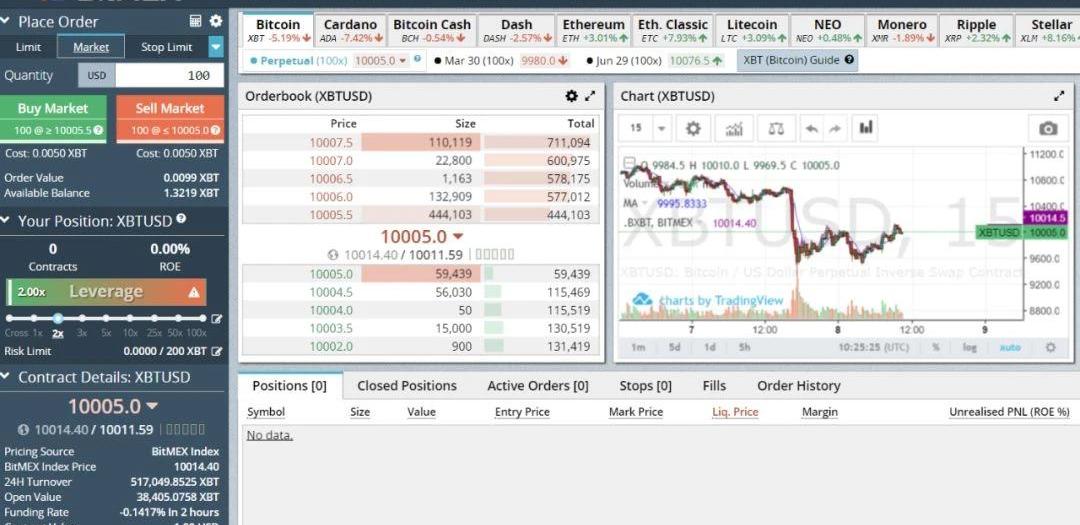
Task: Sort positions by Liq. Price column
Action: pyautogui.click(x=735, y=412)
